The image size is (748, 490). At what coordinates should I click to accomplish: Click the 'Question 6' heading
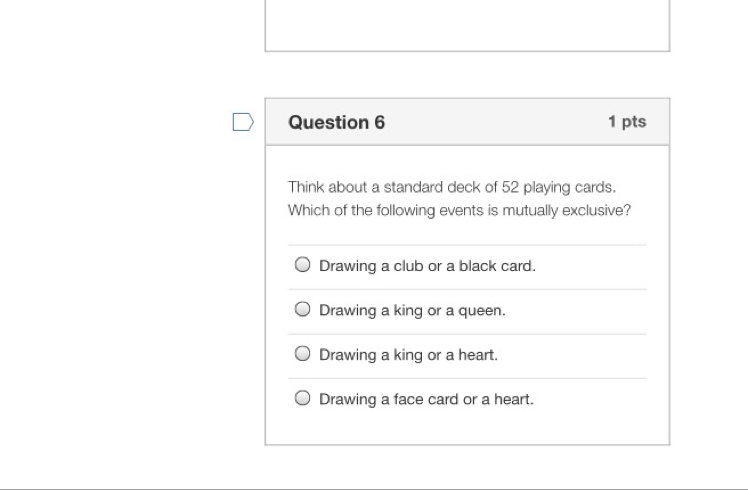pyautogui.click(x=336, y=122)
